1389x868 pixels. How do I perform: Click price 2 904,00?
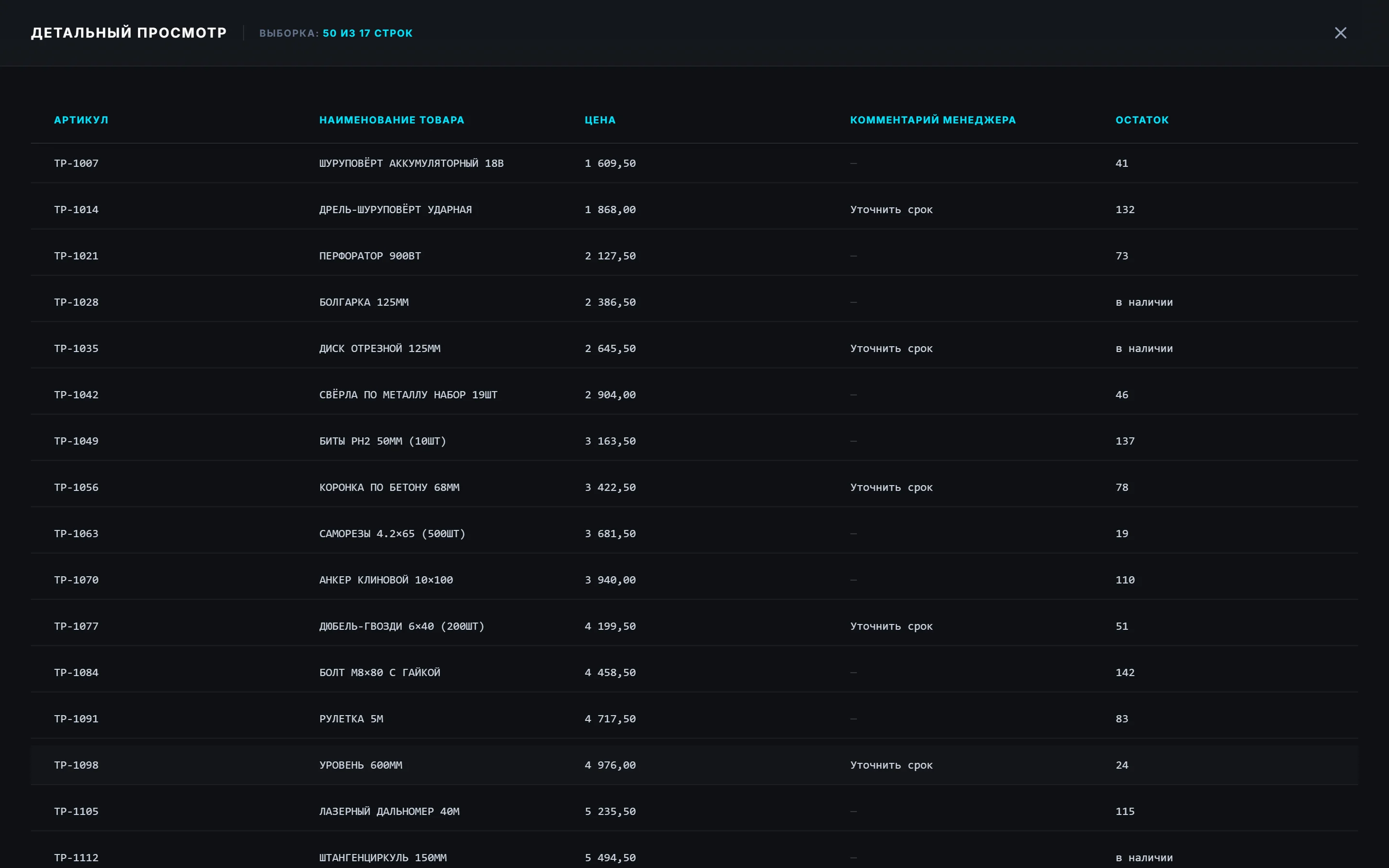tap(610, 395)
